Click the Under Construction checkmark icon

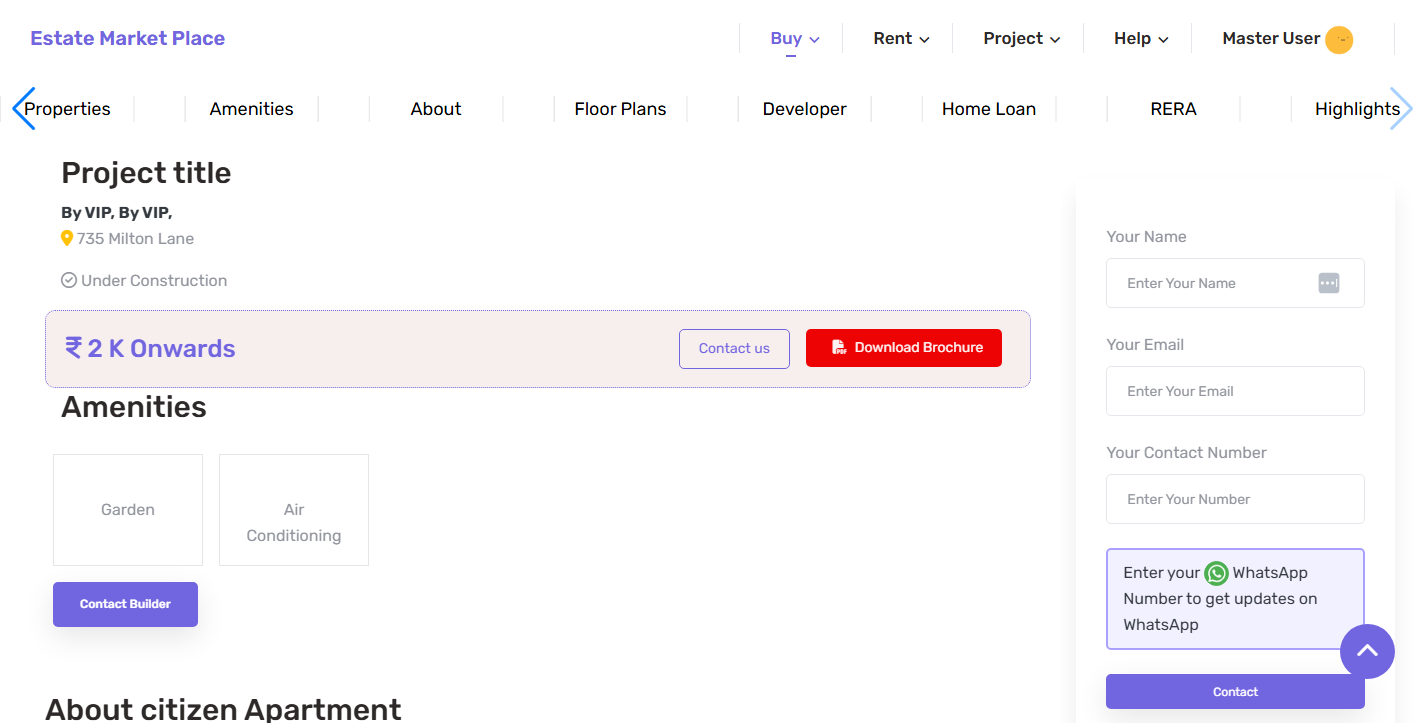[69, 280]
